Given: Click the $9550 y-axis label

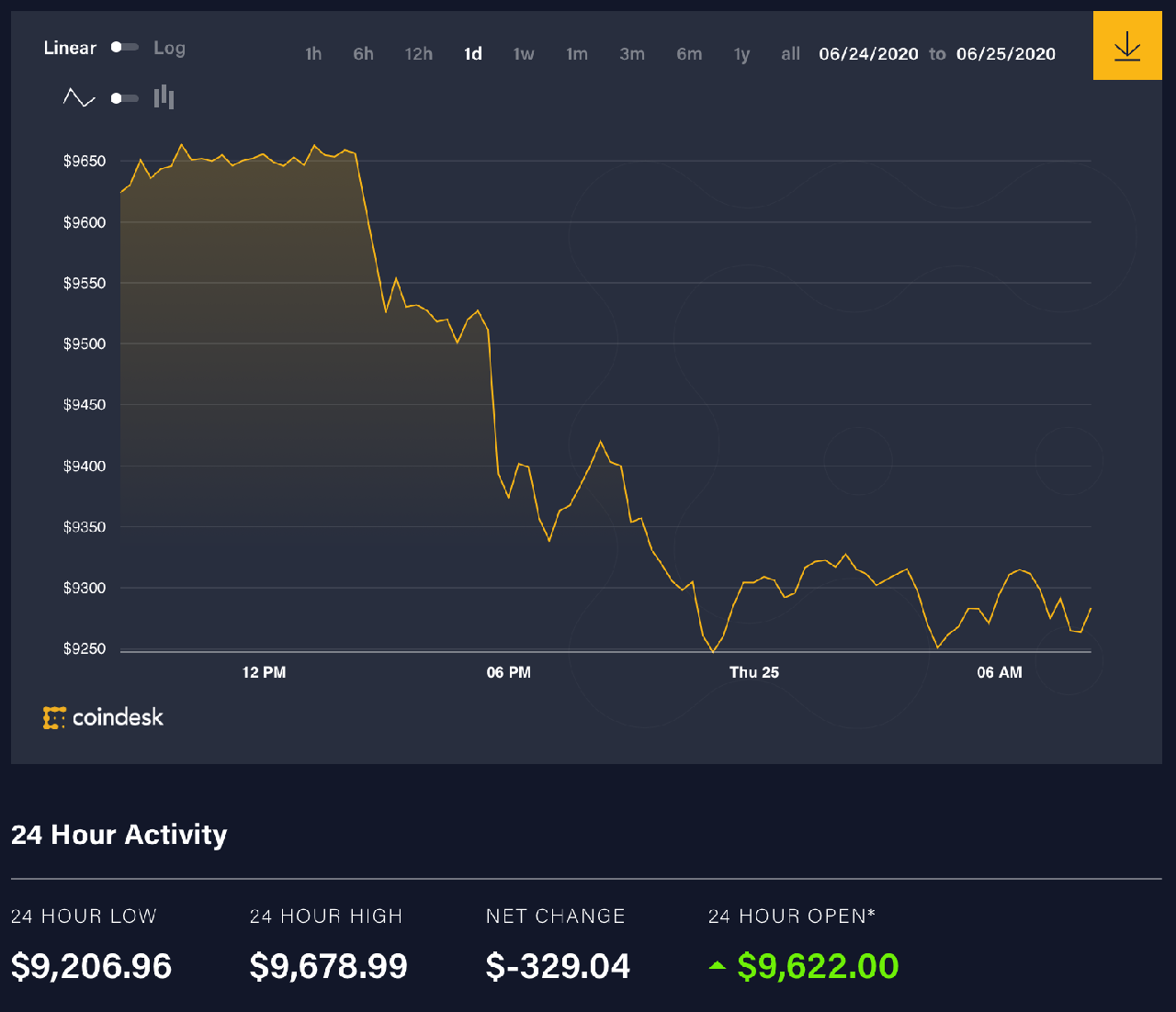Looking at the screenshot, I should pos(85,284).
